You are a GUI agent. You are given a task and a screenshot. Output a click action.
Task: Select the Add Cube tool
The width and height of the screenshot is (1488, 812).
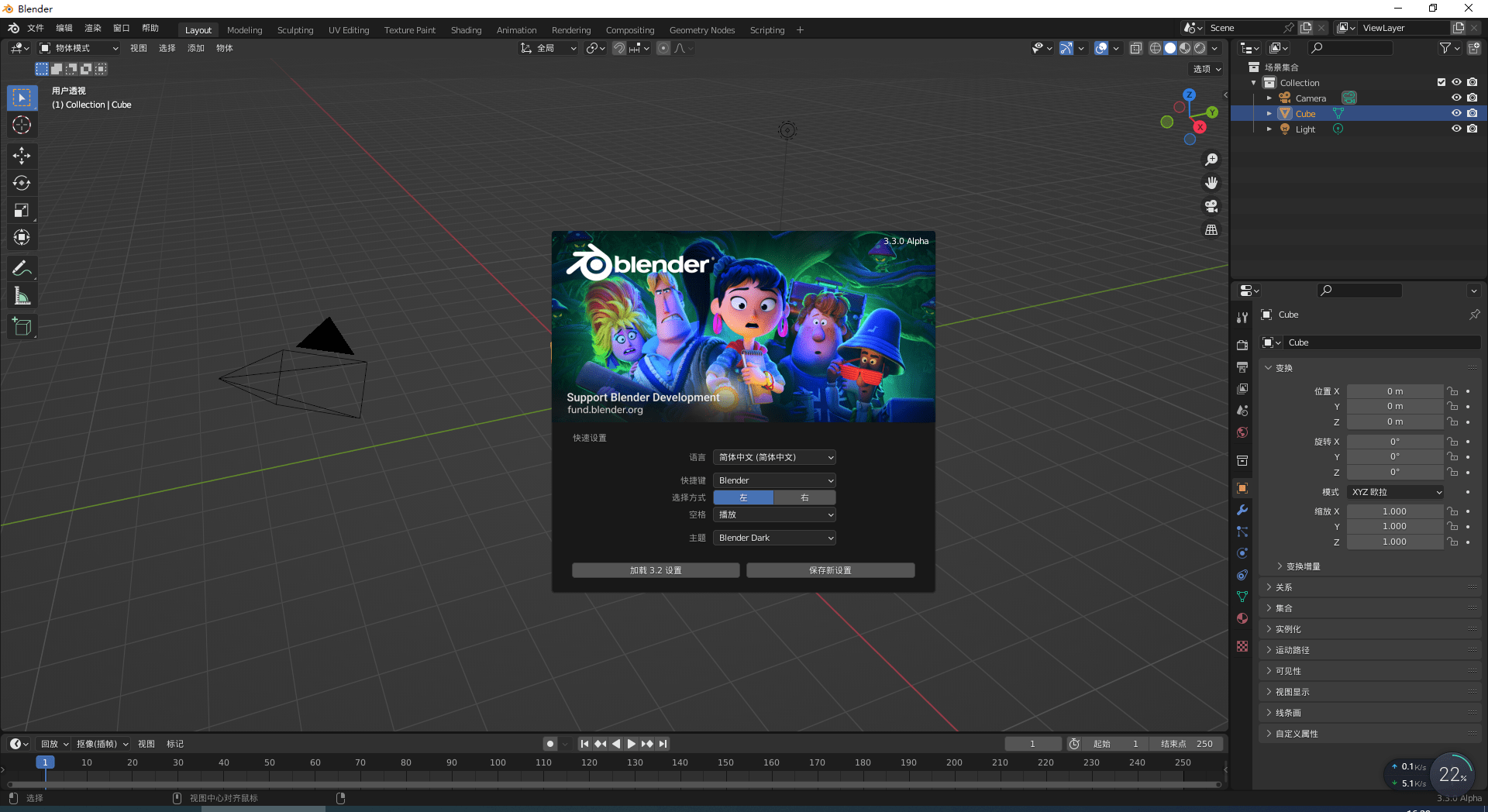point(22,327)
